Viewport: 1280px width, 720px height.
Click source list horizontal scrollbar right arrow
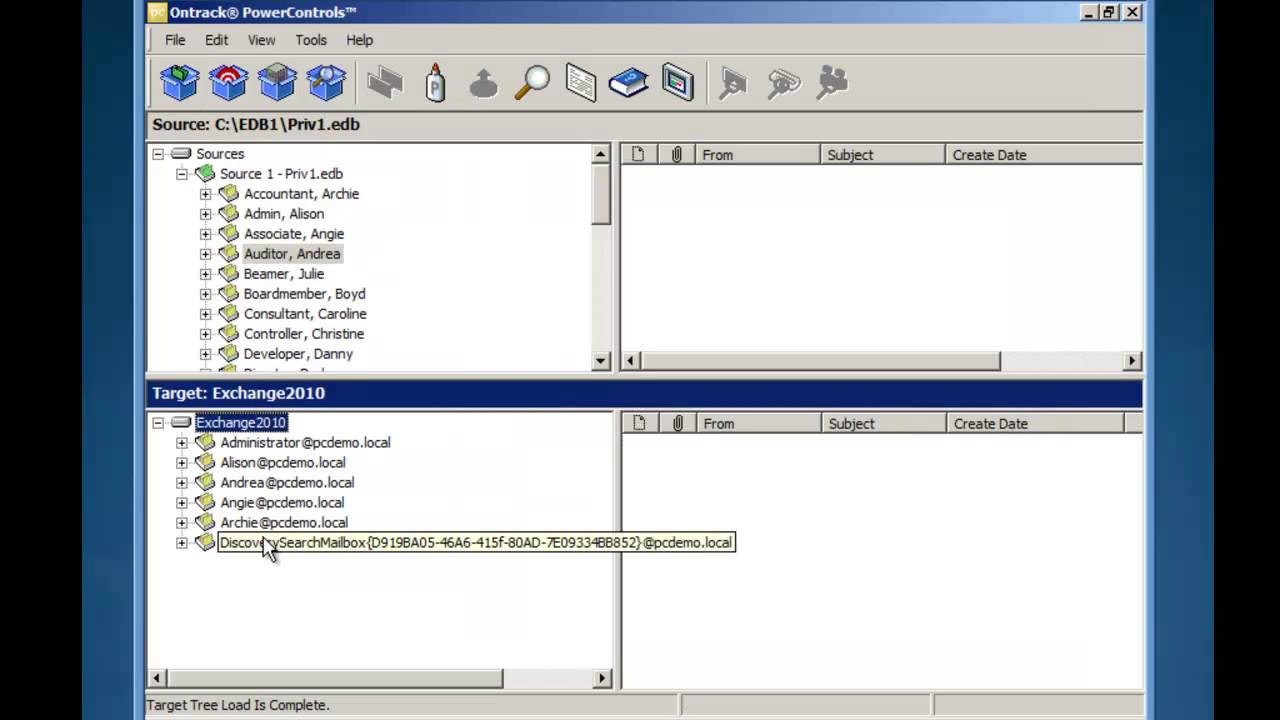pos(1132,361)
